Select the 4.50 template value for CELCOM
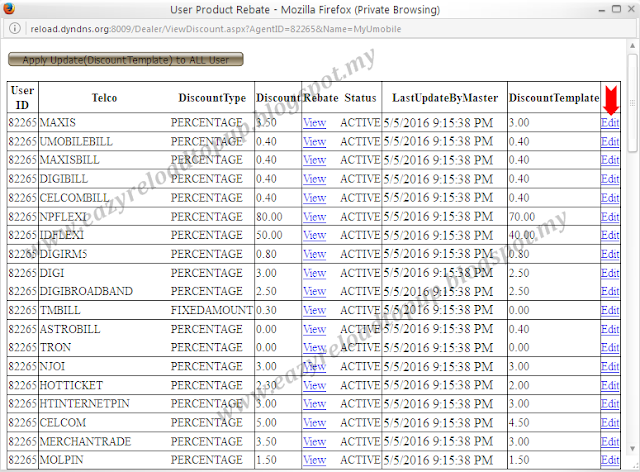This screenshot has width=640, height=472. (x=519, y=423)
